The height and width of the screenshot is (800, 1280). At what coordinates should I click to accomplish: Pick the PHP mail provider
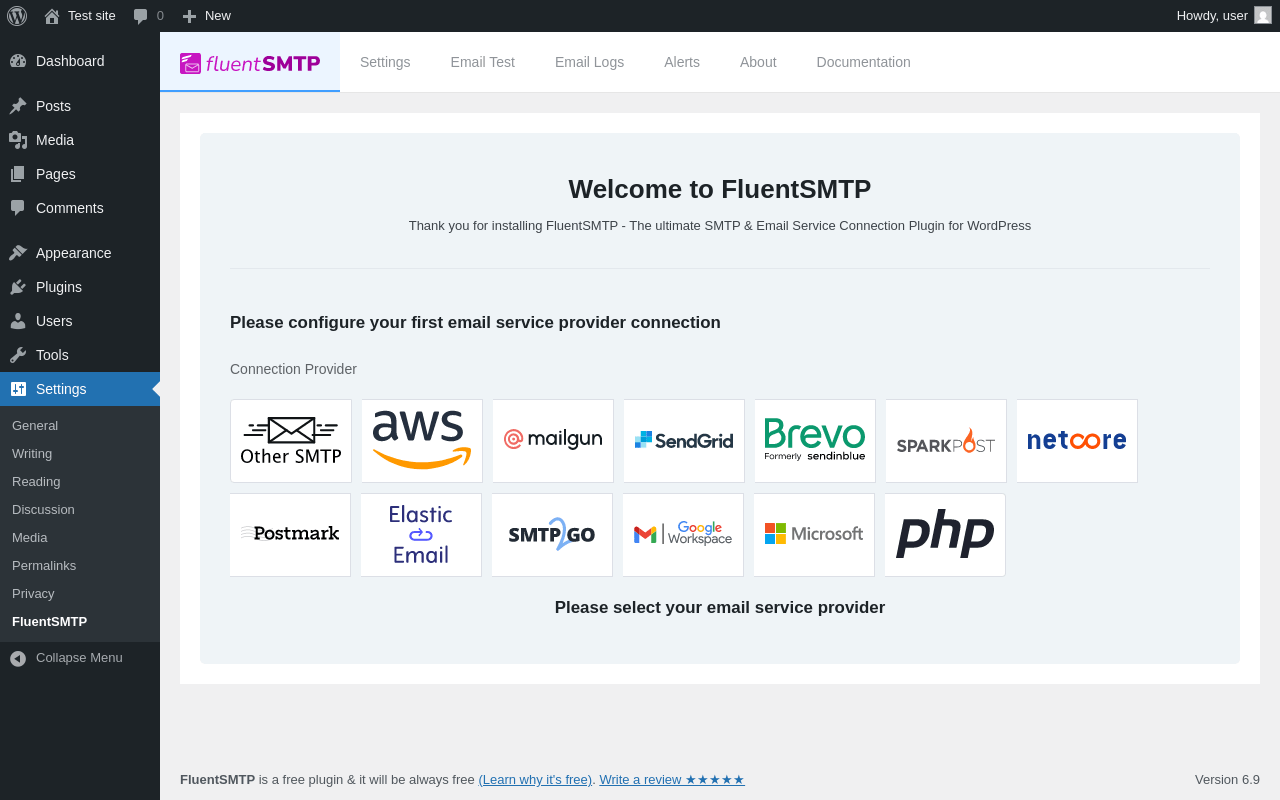[945, 535]
